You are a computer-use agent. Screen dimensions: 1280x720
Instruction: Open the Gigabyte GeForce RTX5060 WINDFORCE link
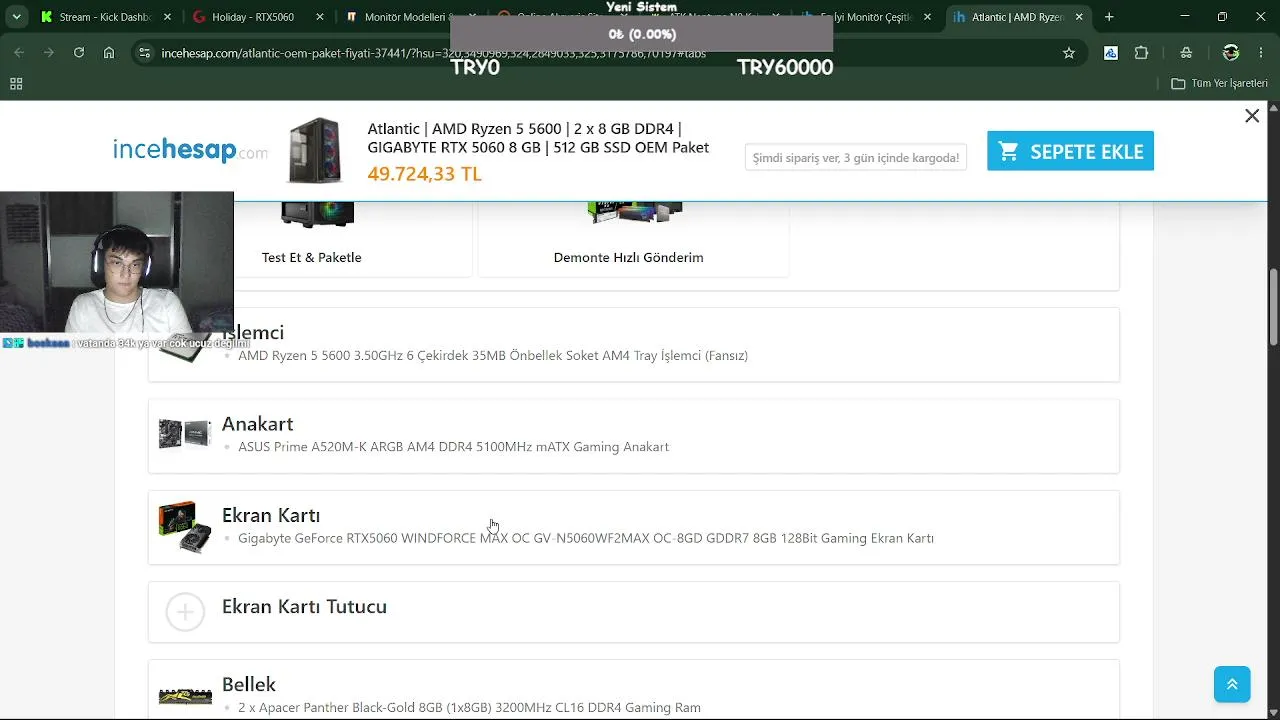pyautogui.click(x=586, y=538)
